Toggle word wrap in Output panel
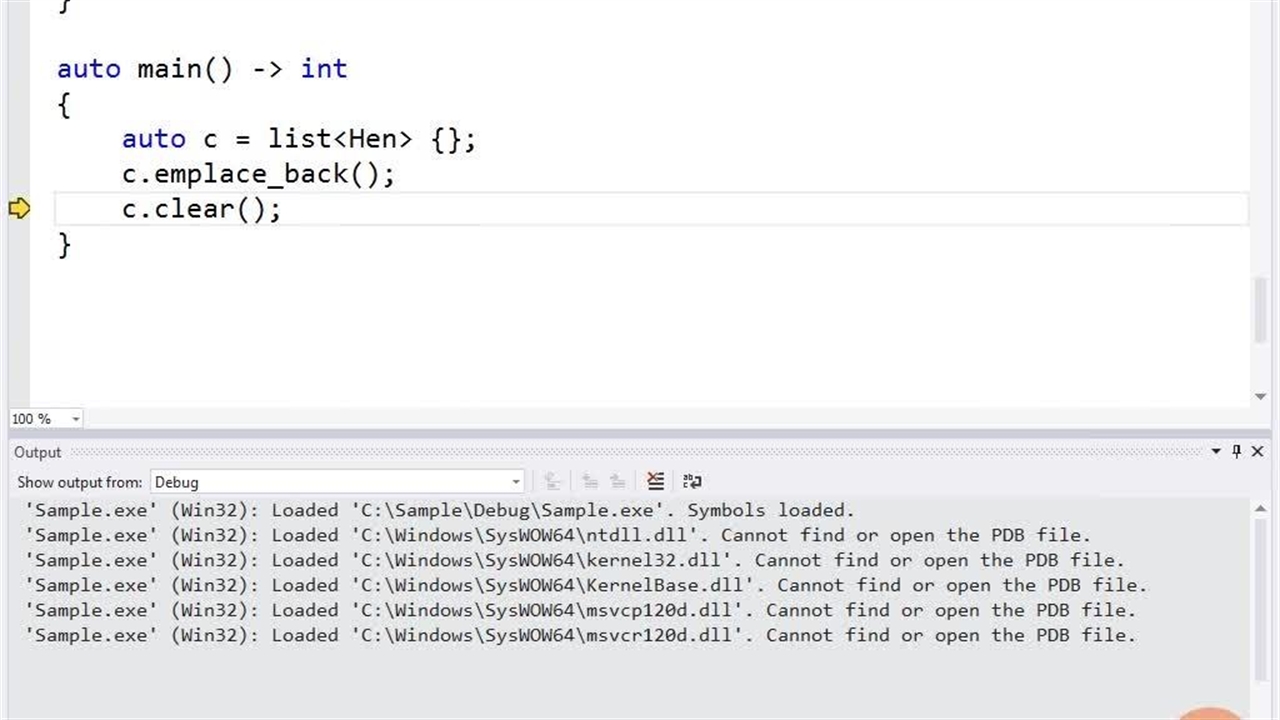This screenshot has width=1280, height=720. click(692, 482)
